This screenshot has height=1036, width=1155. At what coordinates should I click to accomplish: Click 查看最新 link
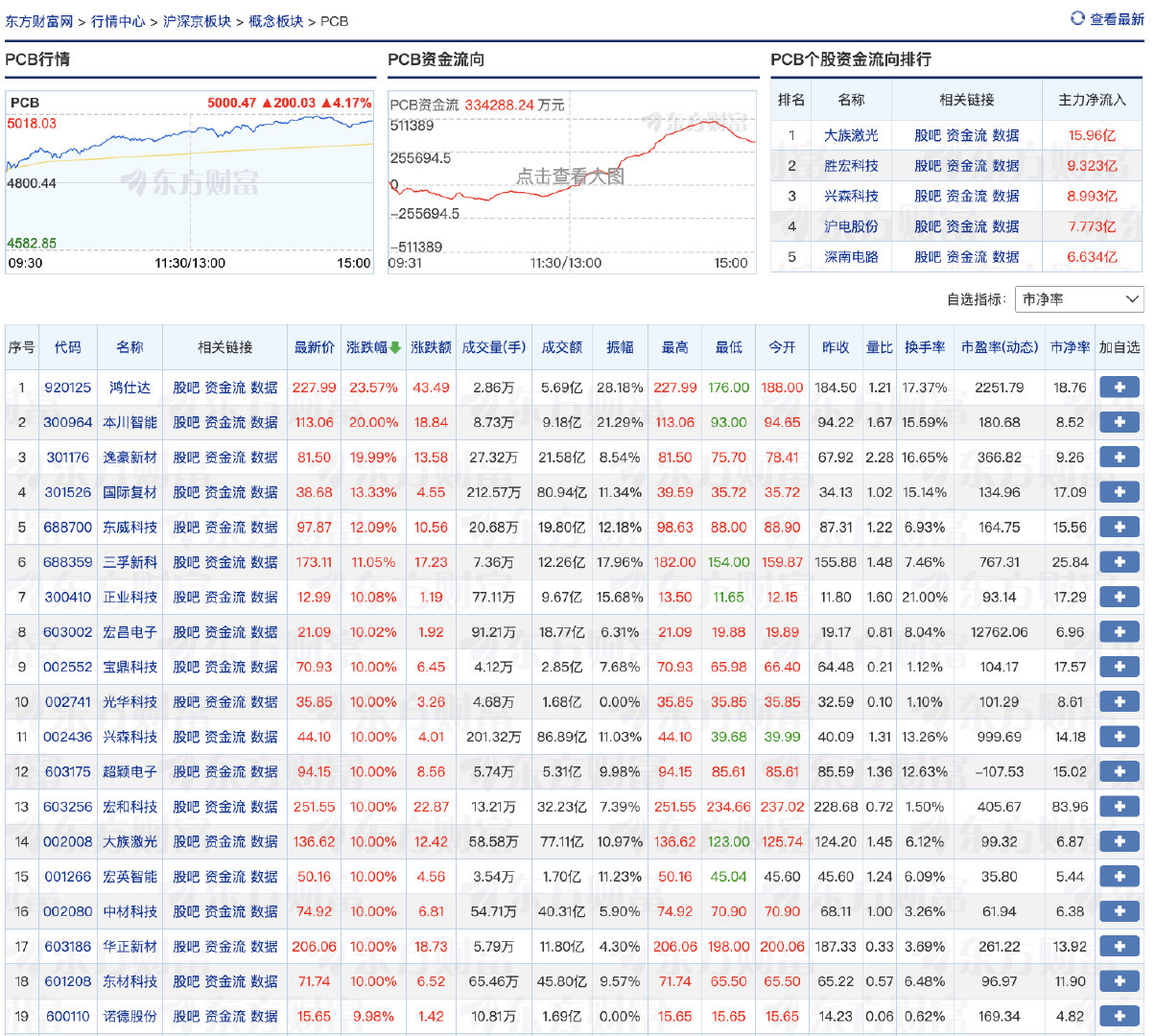pyautogui.click(x=1117, y=18)
